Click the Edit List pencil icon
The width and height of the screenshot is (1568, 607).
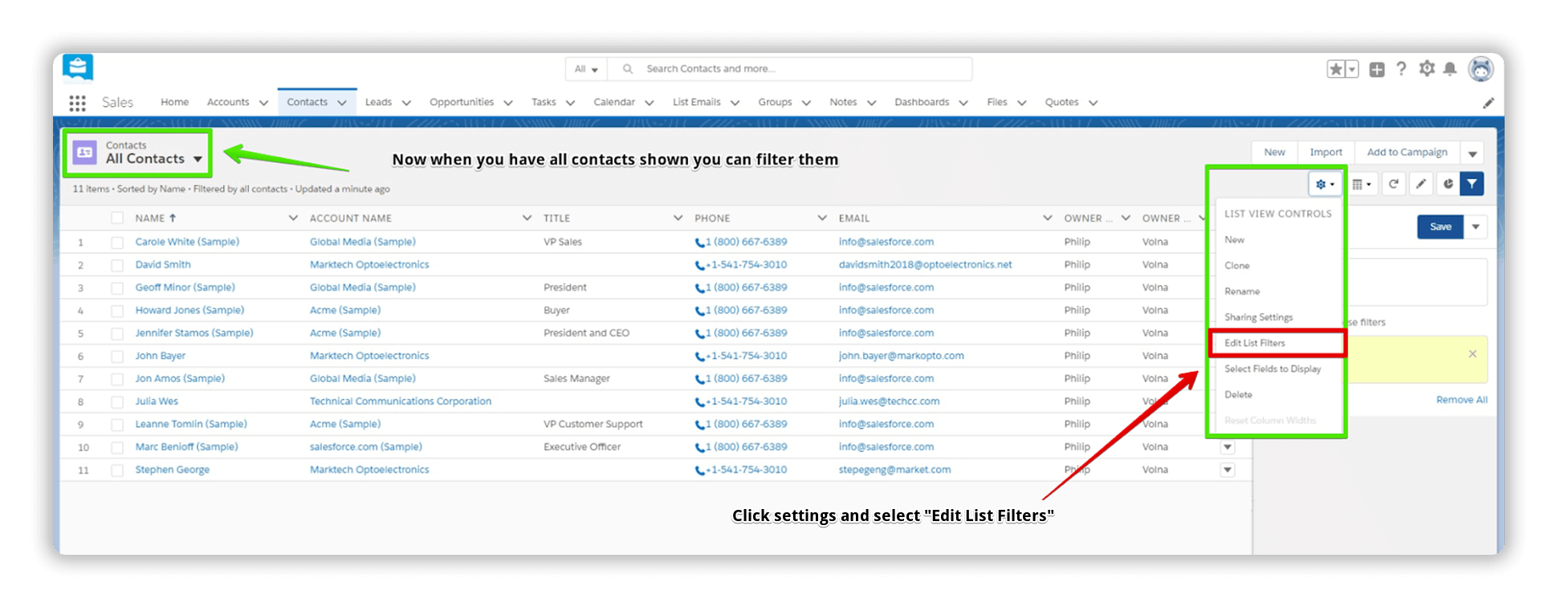point(1421,184)
